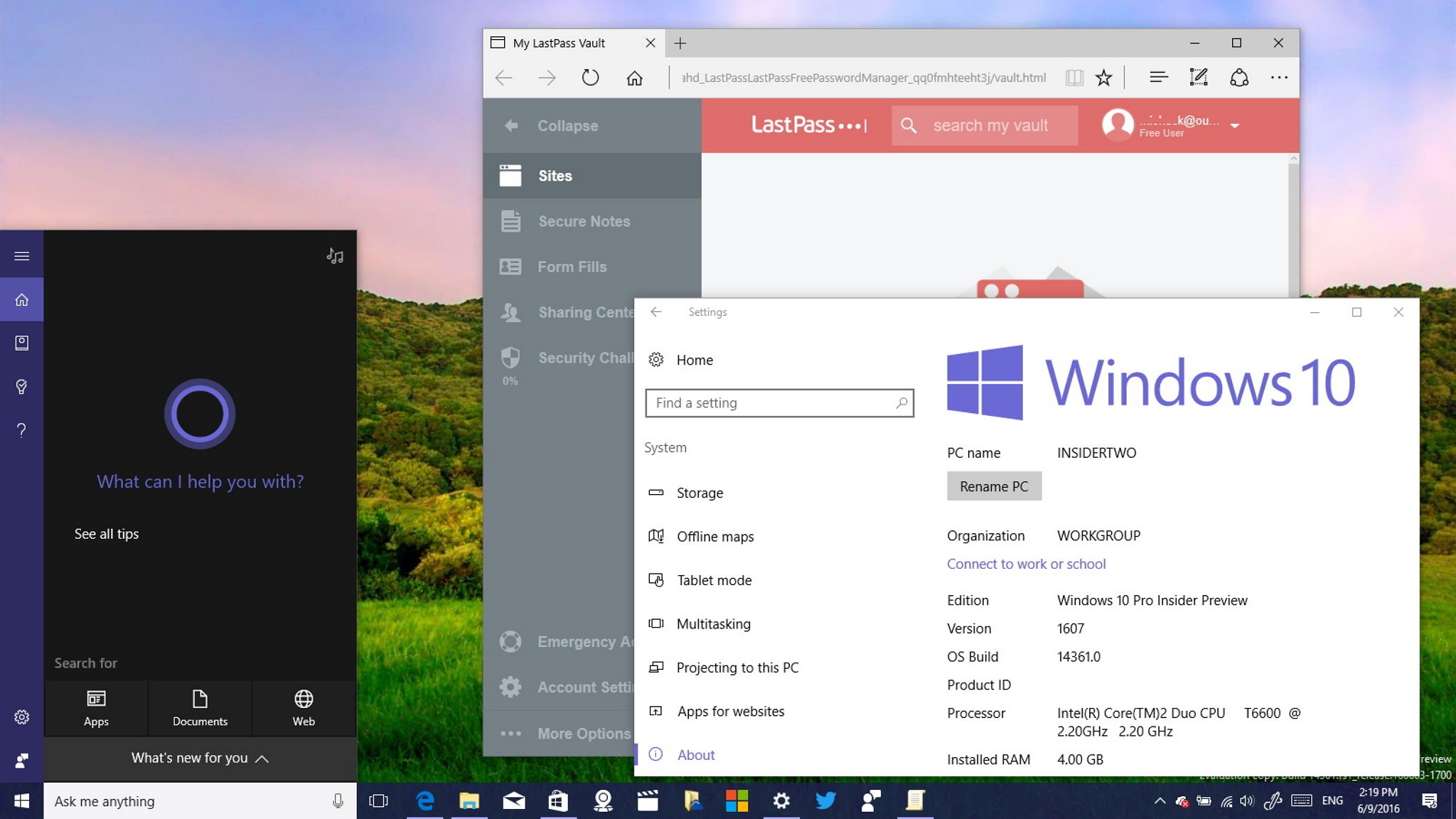The width and height of the screenshot is (1456, 819).
Task: Click the Cortana microphone icon in taskbar
Action: coord(336,800)
